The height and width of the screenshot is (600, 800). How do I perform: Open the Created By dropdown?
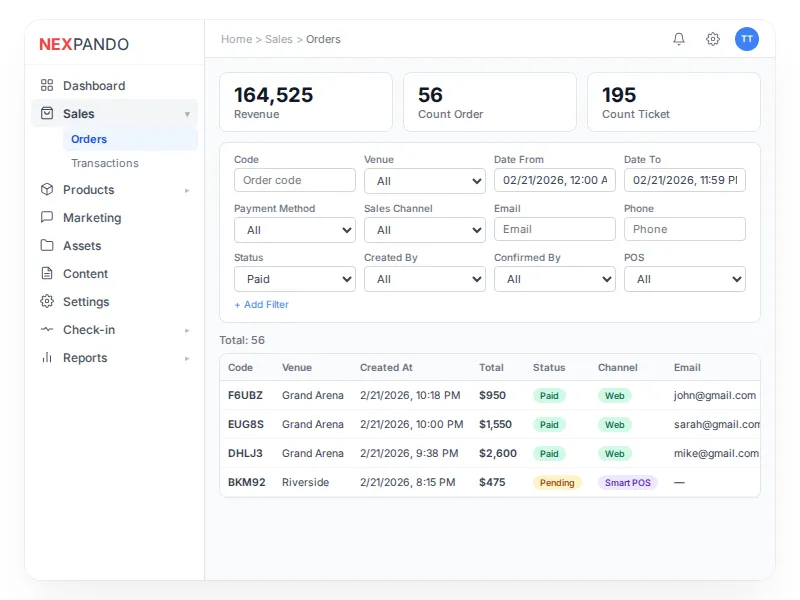[x=424, y=279]
